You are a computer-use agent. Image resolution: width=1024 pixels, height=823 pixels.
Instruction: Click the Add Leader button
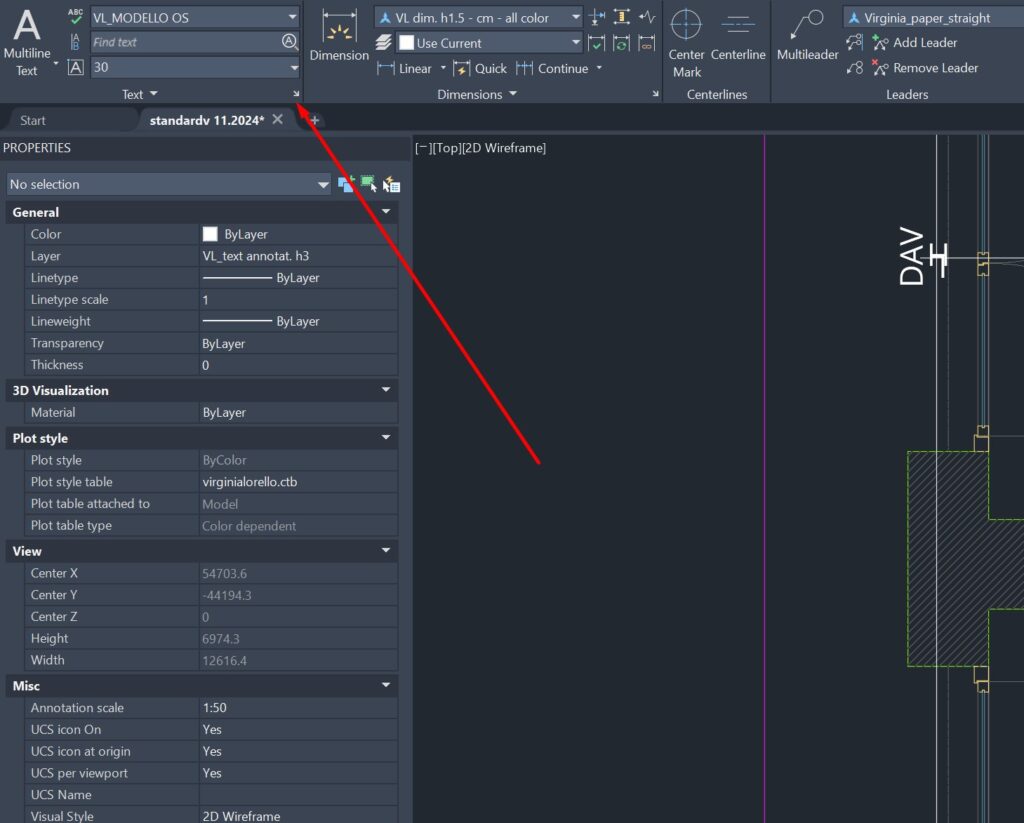[914, 42]
